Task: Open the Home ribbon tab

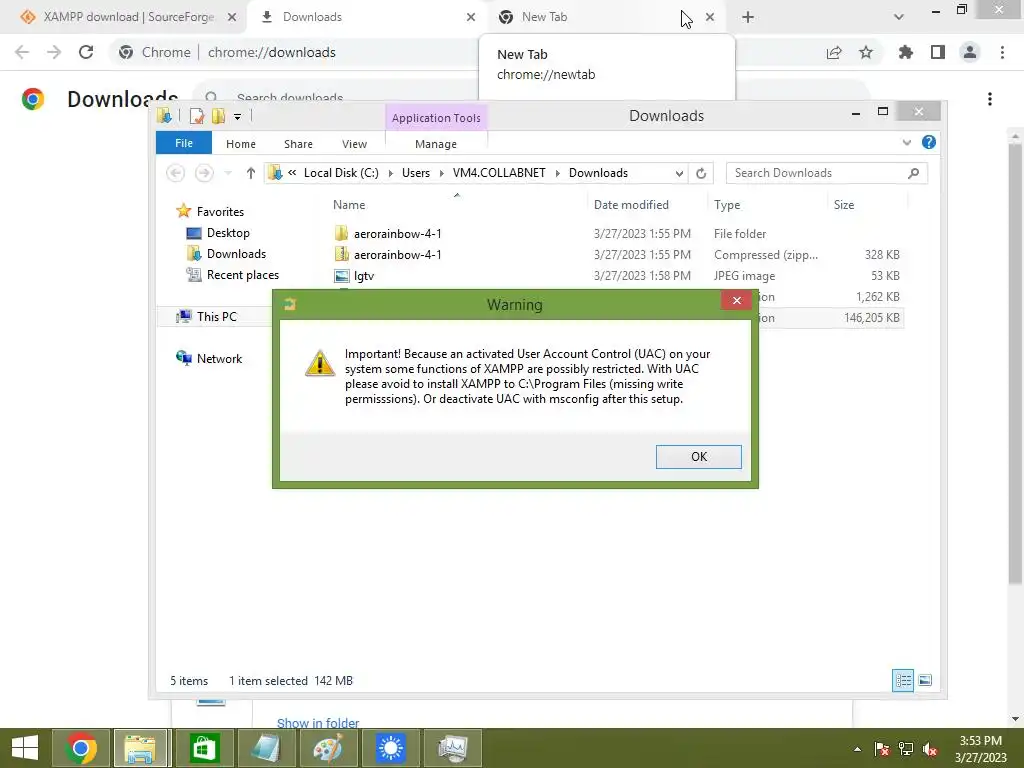Action: 240,144
